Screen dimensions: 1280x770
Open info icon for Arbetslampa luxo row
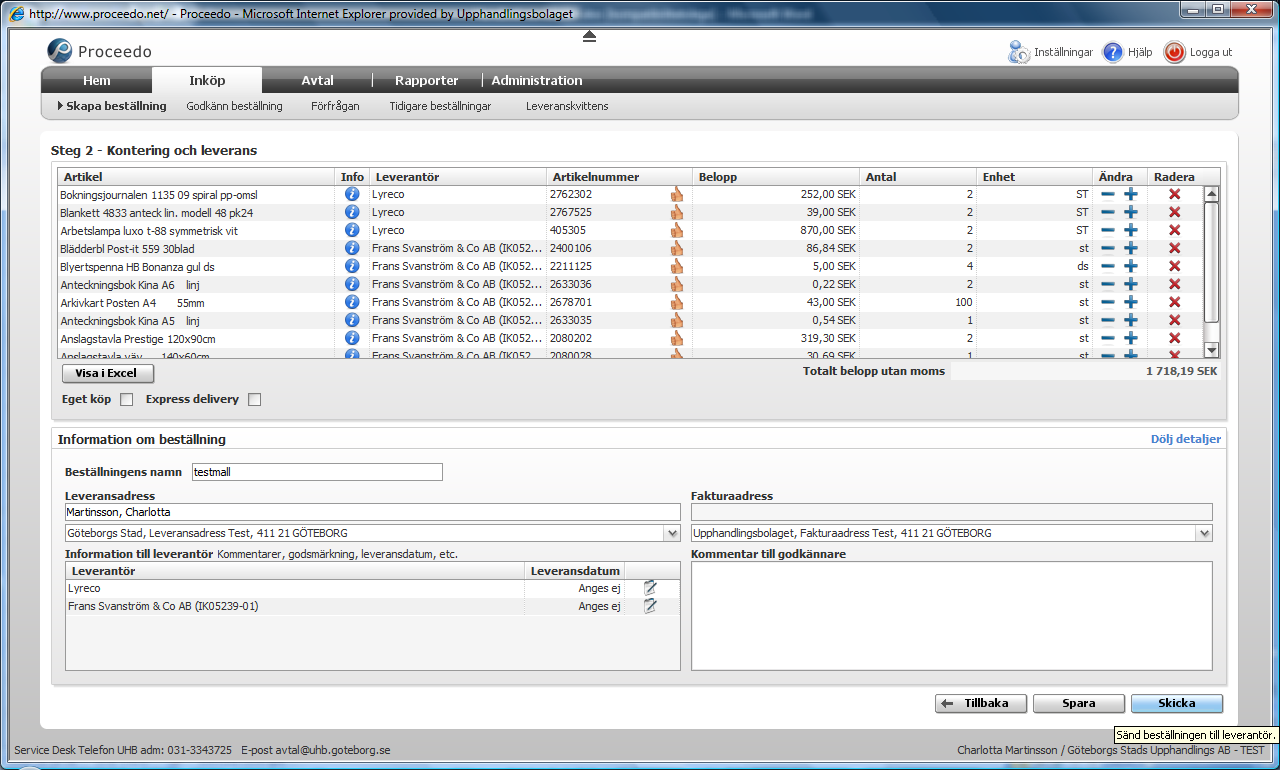352,230
